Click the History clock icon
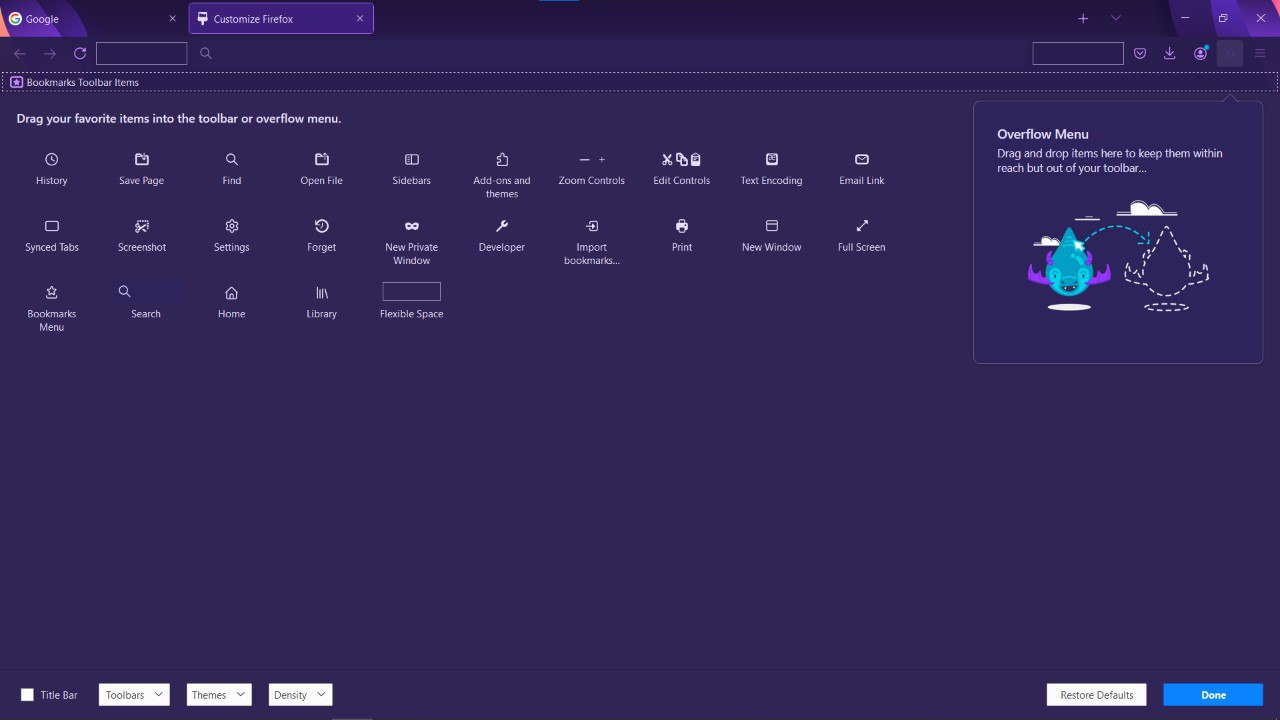Image resolution: width=1280 pixels, height=720 pixels. [52, 159]
